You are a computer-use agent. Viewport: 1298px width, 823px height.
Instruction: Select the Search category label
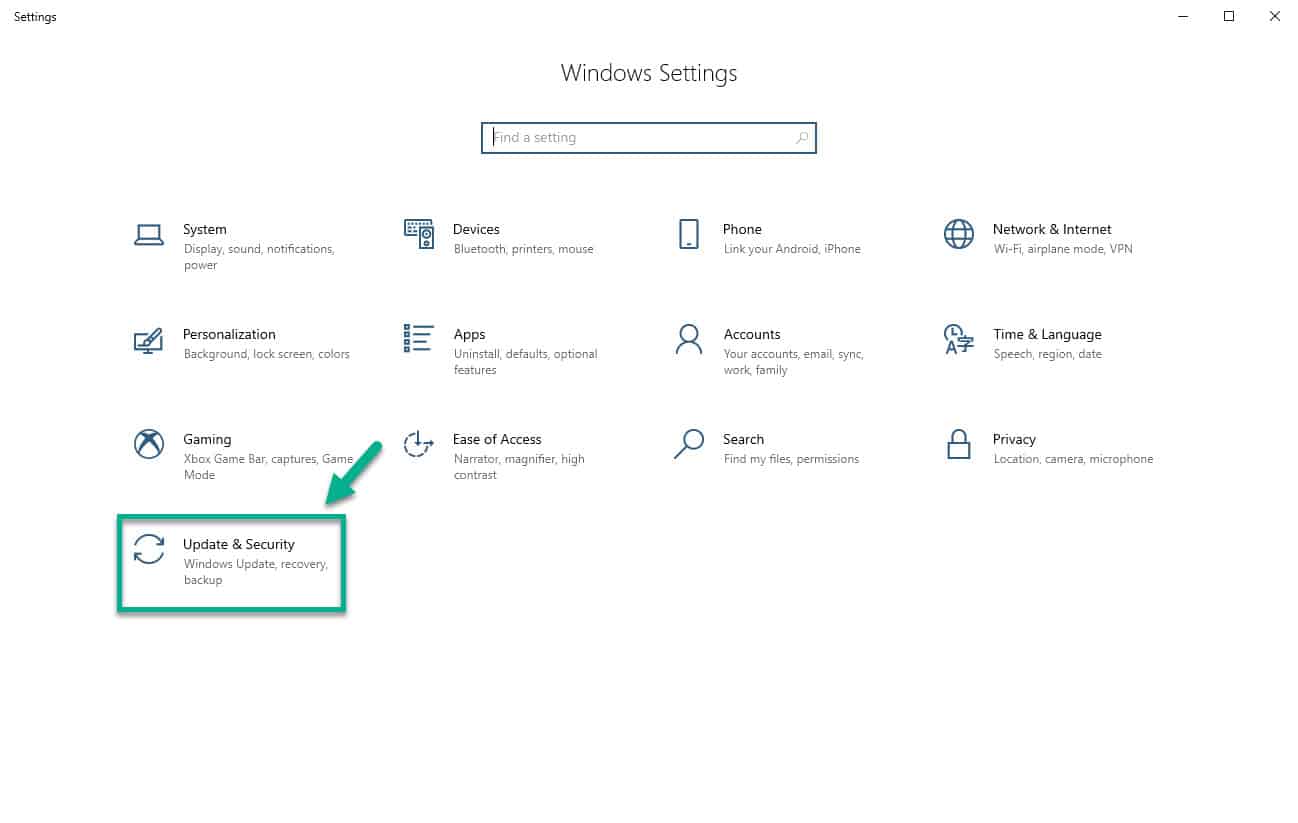tap(744, 439)
